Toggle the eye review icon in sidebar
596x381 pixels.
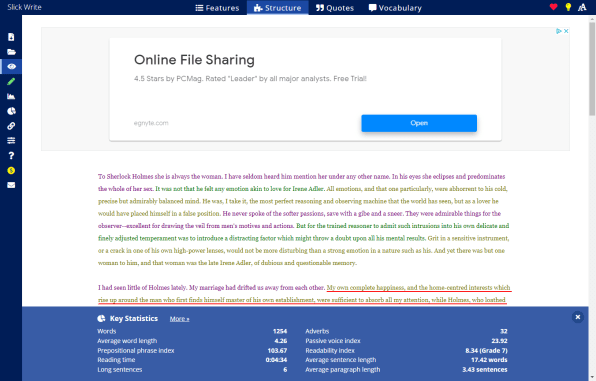tap(11, 67)
